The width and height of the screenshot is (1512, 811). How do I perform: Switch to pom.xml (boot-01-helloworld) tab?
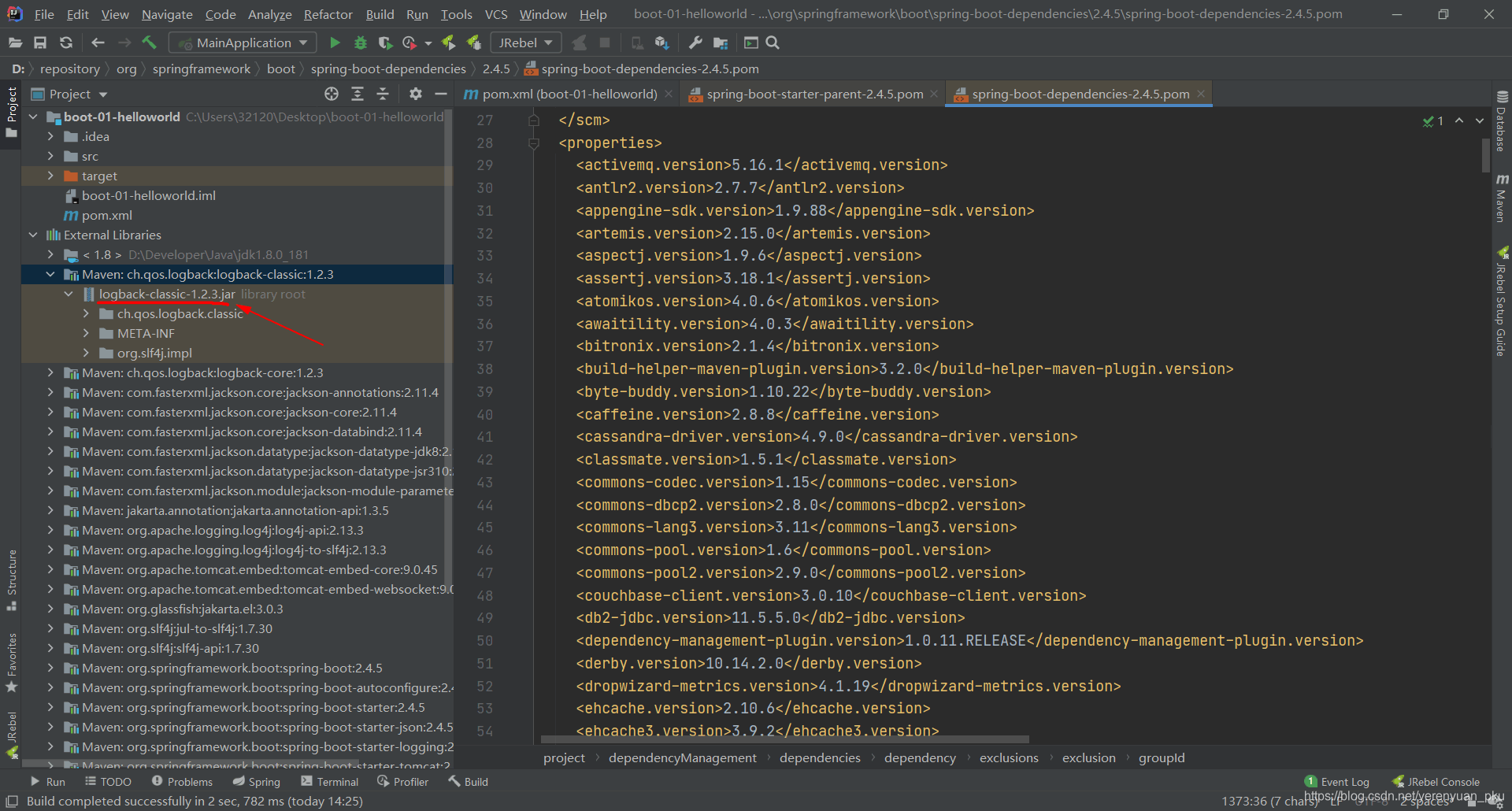(569, 94)
